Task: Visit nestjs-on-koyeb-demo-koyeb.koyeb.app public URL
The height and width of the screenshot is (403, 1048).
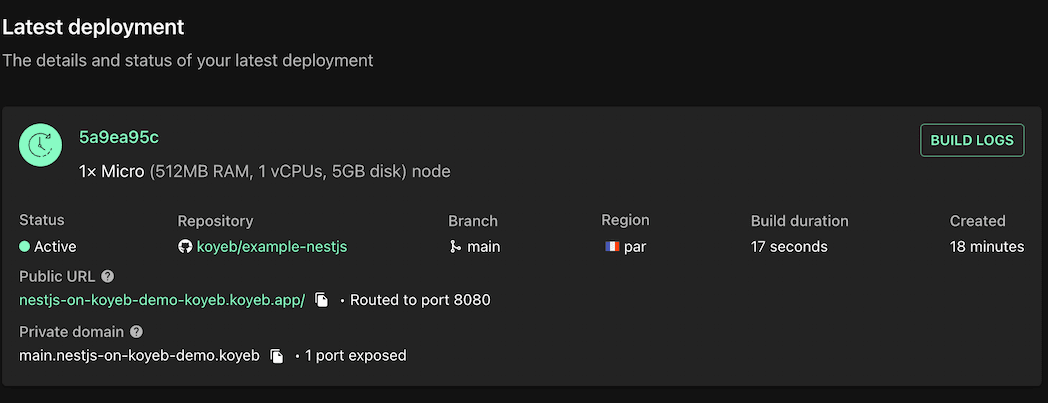Action: pyautogui.click(x=162, y=300)
